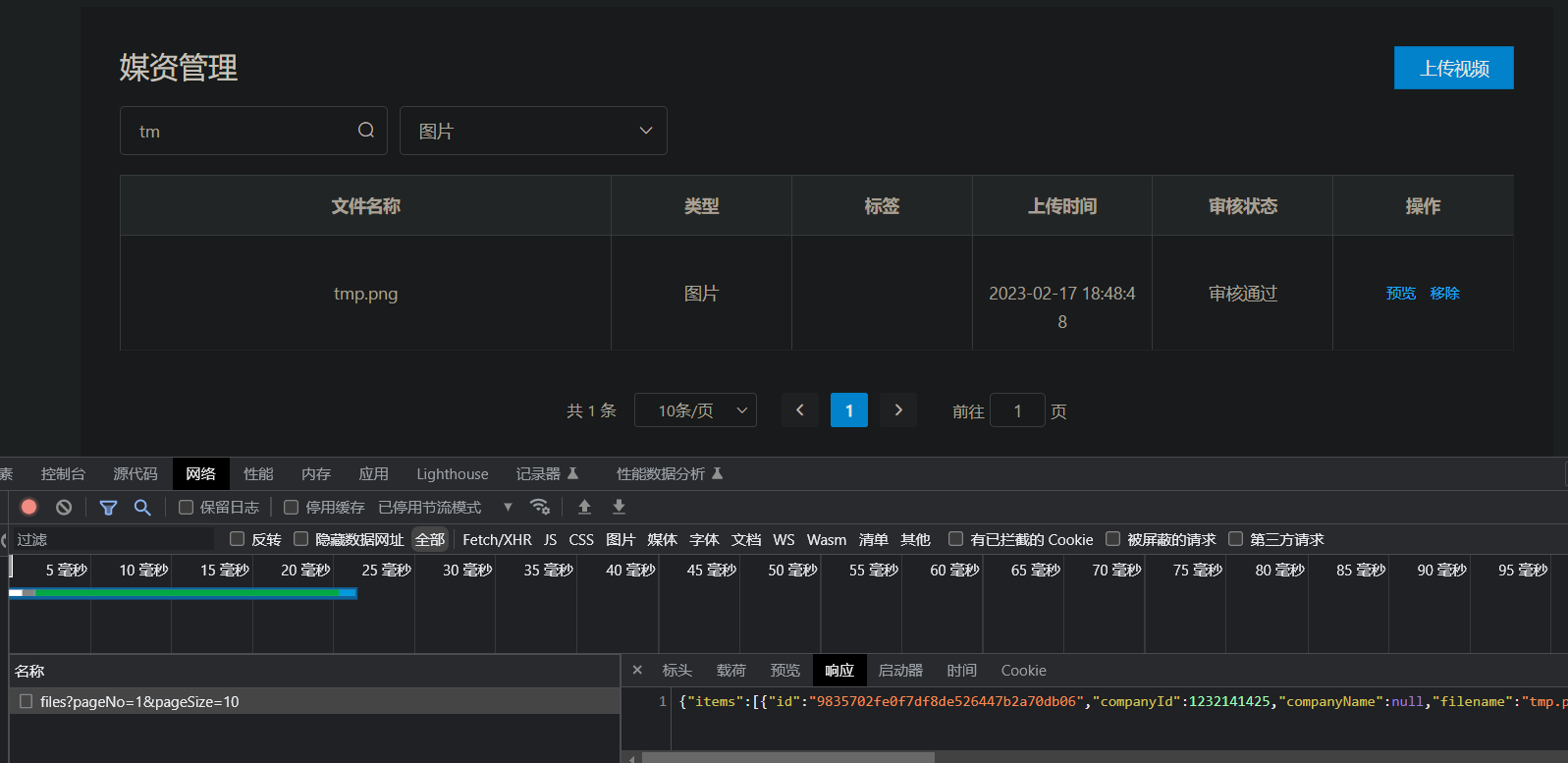The image size is (1568, 763).
Task: Open the 图片 file type dropdown
Action: [x=533, y=131]
